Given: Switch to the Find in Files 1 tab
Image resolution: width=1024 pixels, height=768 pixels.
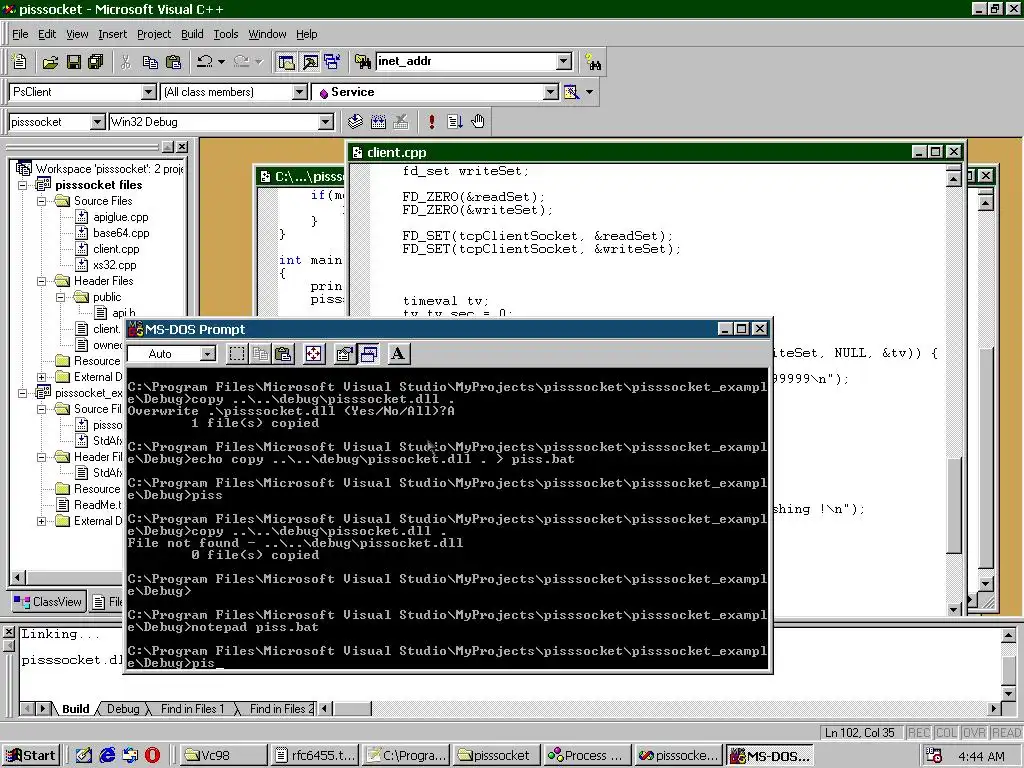Looking at the screenshot, I should click(x=192, y=709).
